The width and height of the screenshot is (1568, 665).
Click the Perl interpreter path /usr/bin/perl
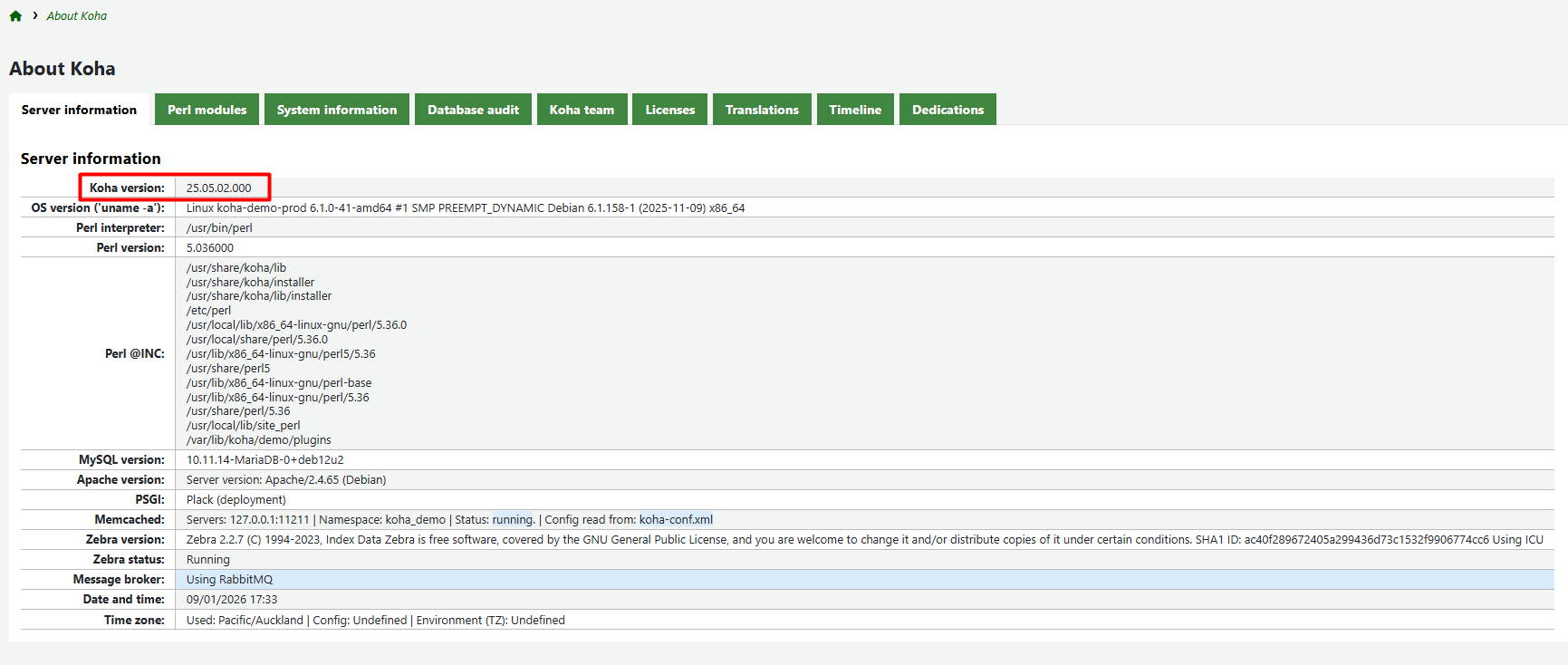(219, 227)
